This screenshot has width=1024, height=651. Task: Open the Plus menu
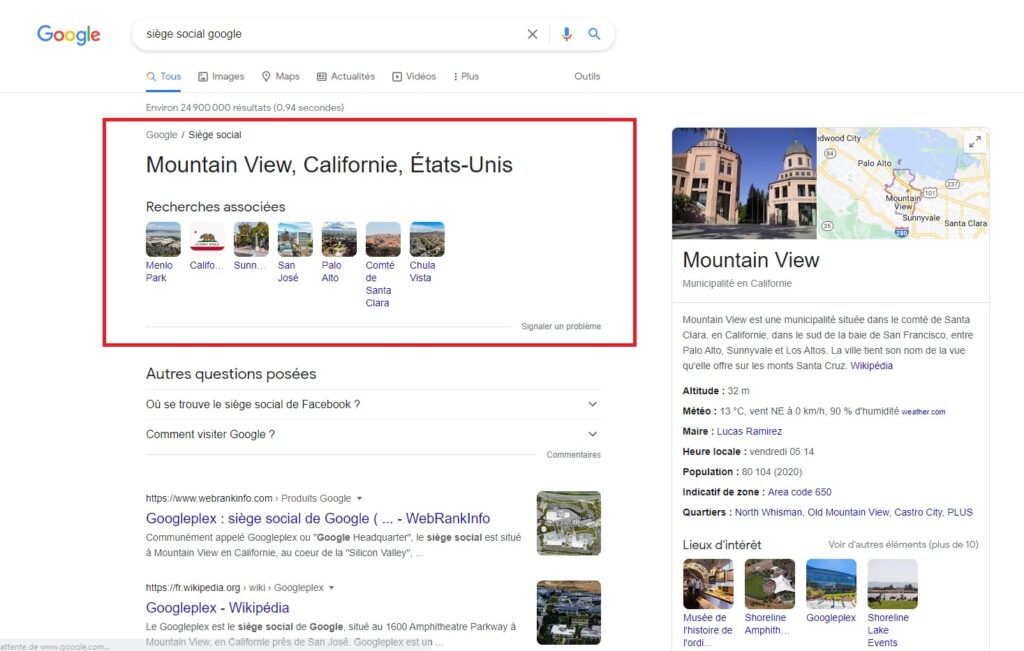coord(466,76)
